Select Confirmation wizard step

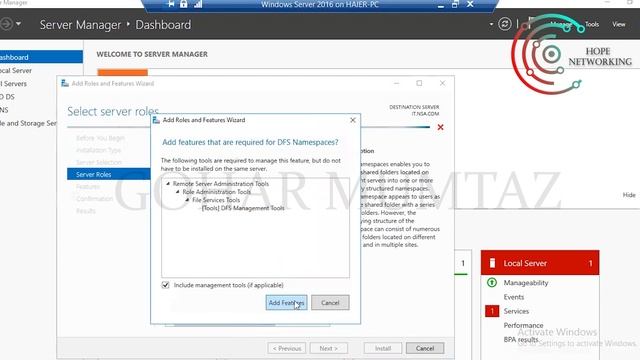(x=95, y=199)
